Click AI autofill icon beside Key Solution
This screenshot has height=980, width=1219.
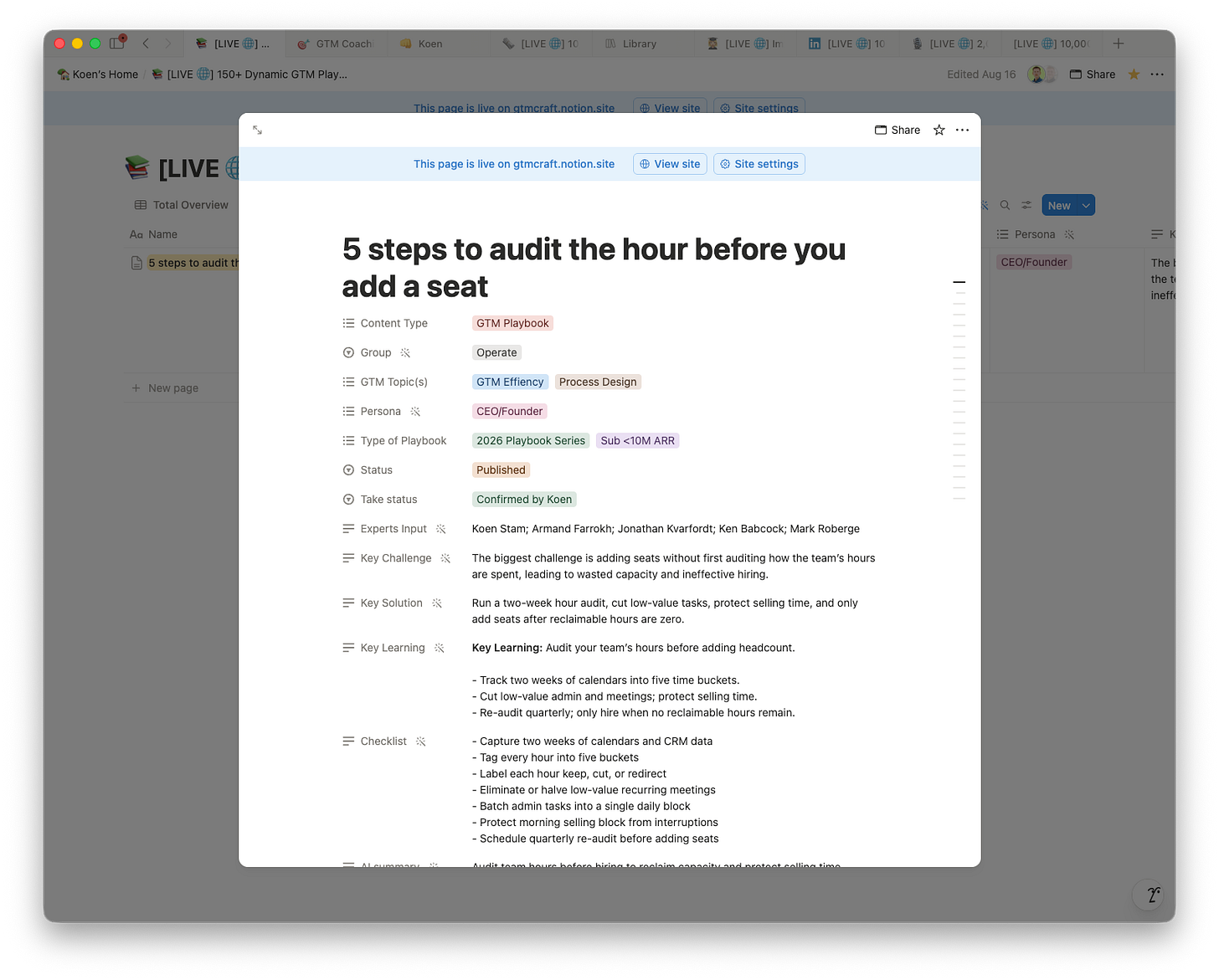436,603
